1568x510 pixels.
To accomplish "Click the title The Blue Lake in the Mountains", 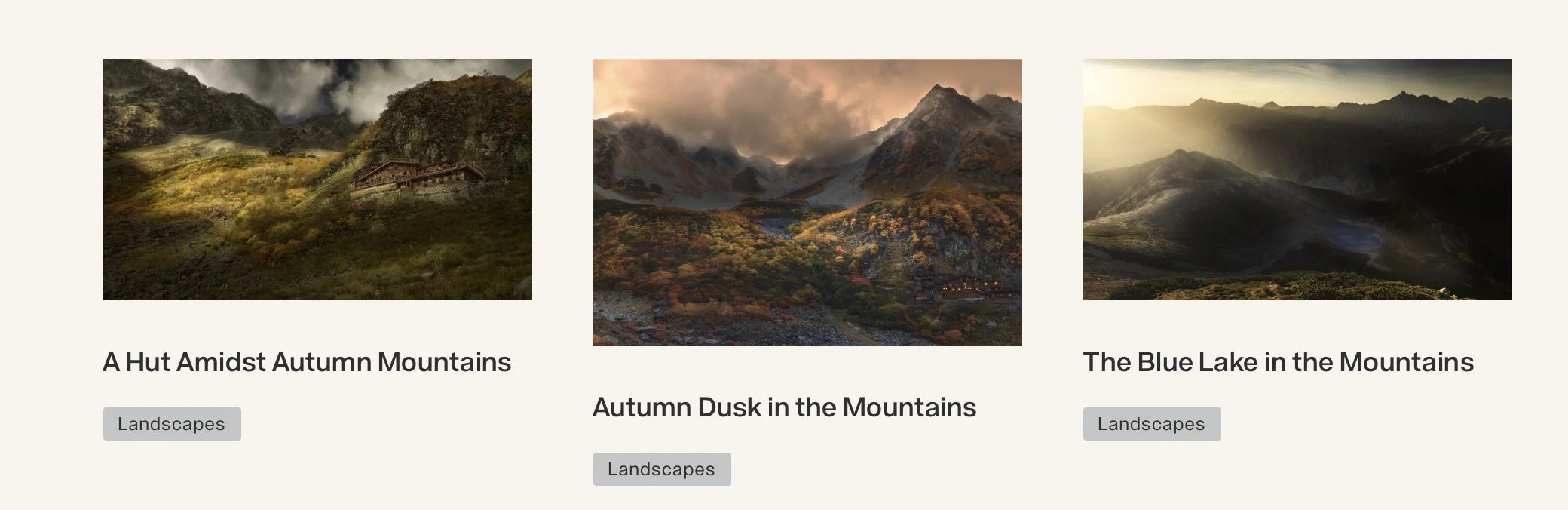I will coord(1278,362).
